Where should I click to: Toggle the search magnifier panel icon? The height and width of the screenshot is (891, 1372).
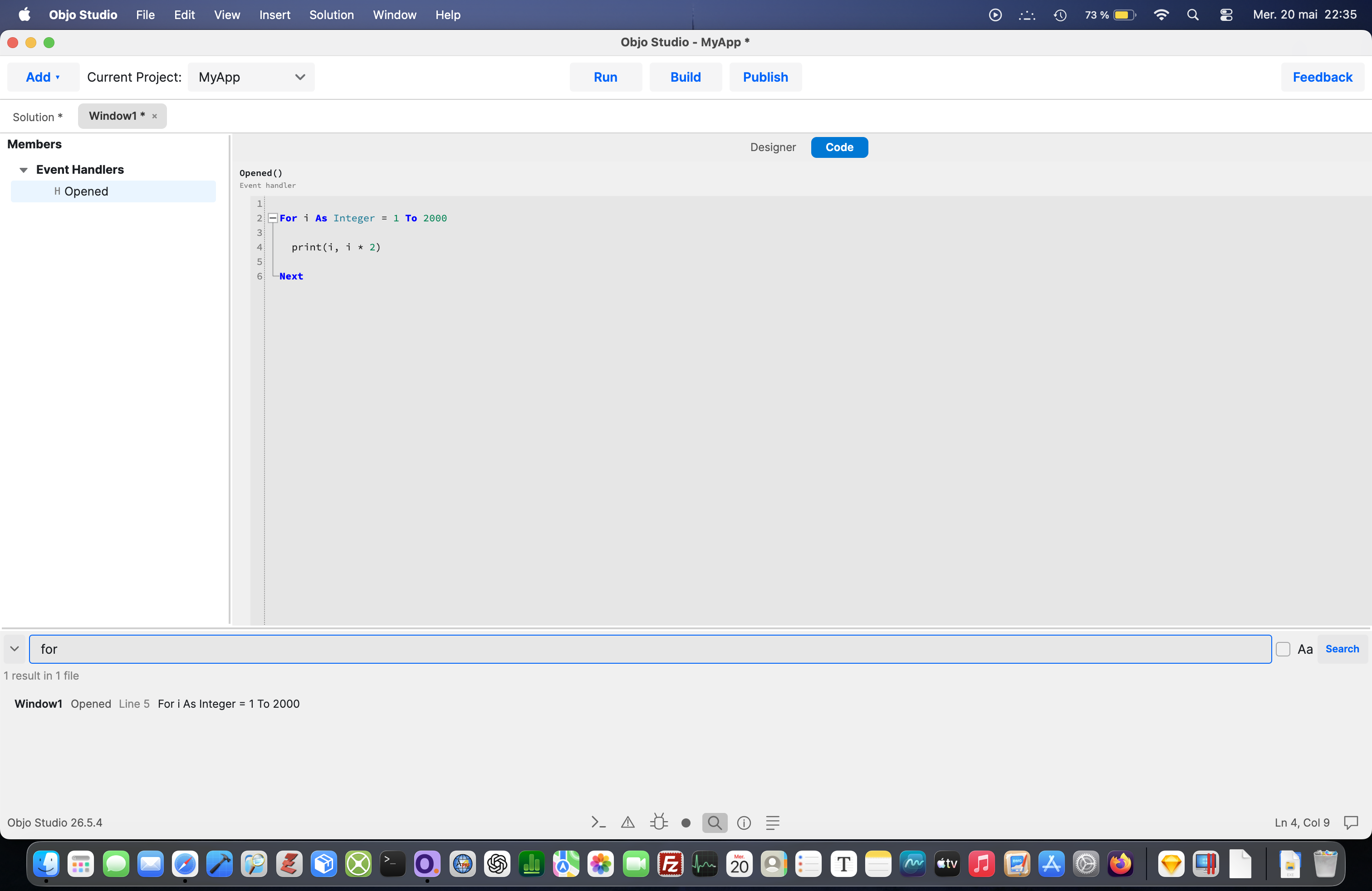pos(714,822)
